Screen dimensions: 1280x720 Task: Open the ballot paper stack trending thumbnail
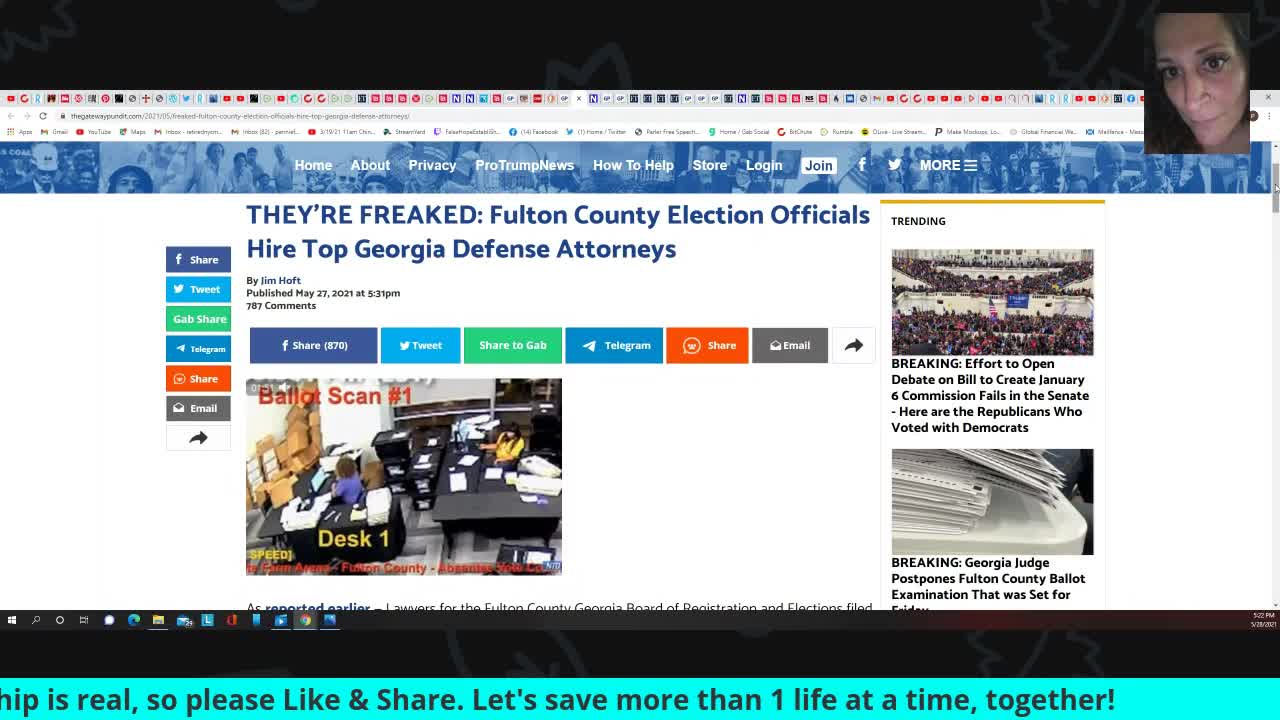(992, 502)
